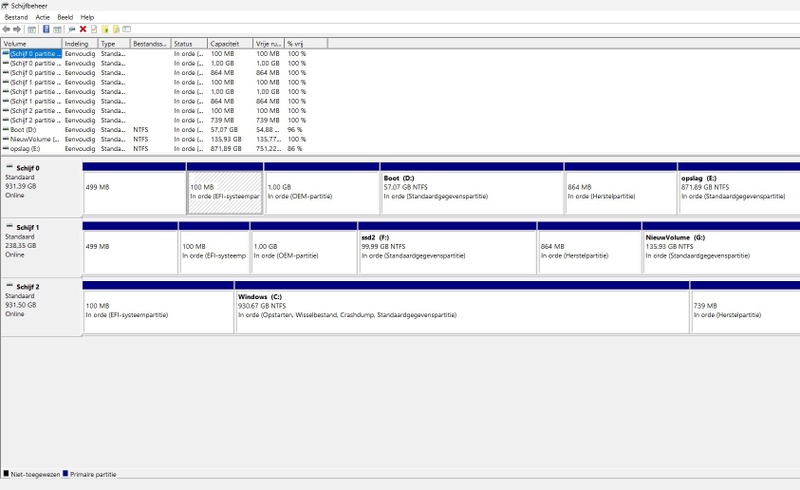Sort by the % vrij column header
Screen dimensions: 800x490
306,43
